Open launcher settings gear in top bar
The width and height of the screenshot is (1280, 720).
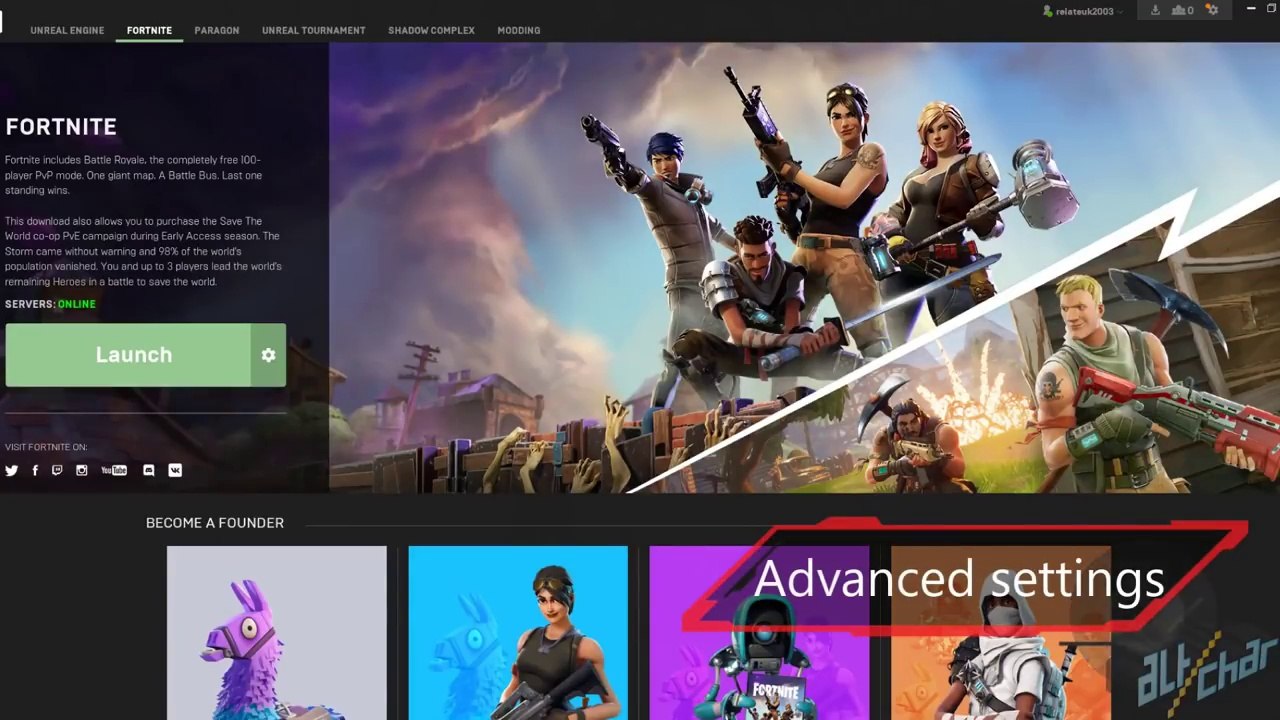[x=1212, y=10]
